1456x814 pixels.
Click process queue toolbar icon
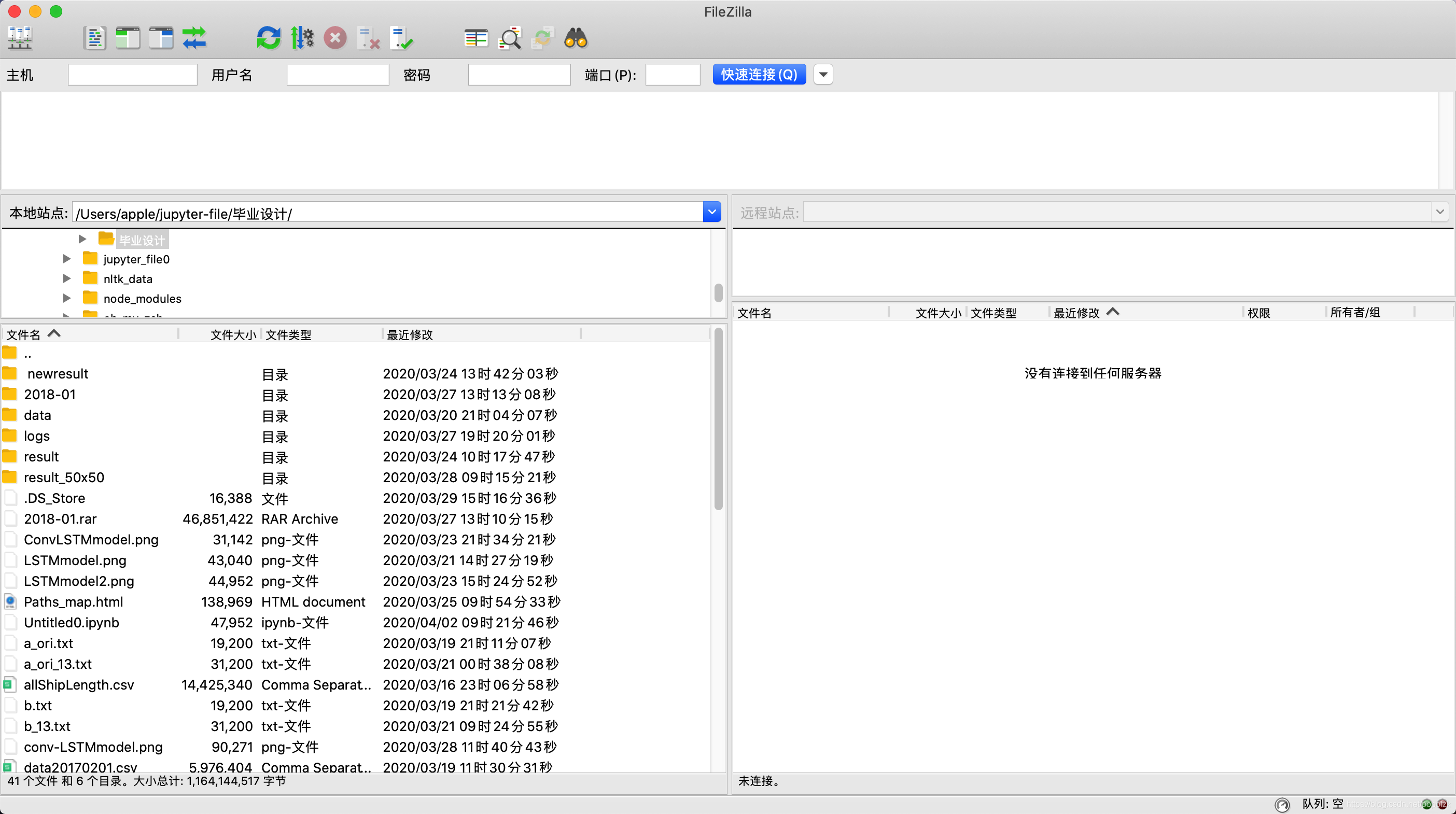[x=302, y=38]
